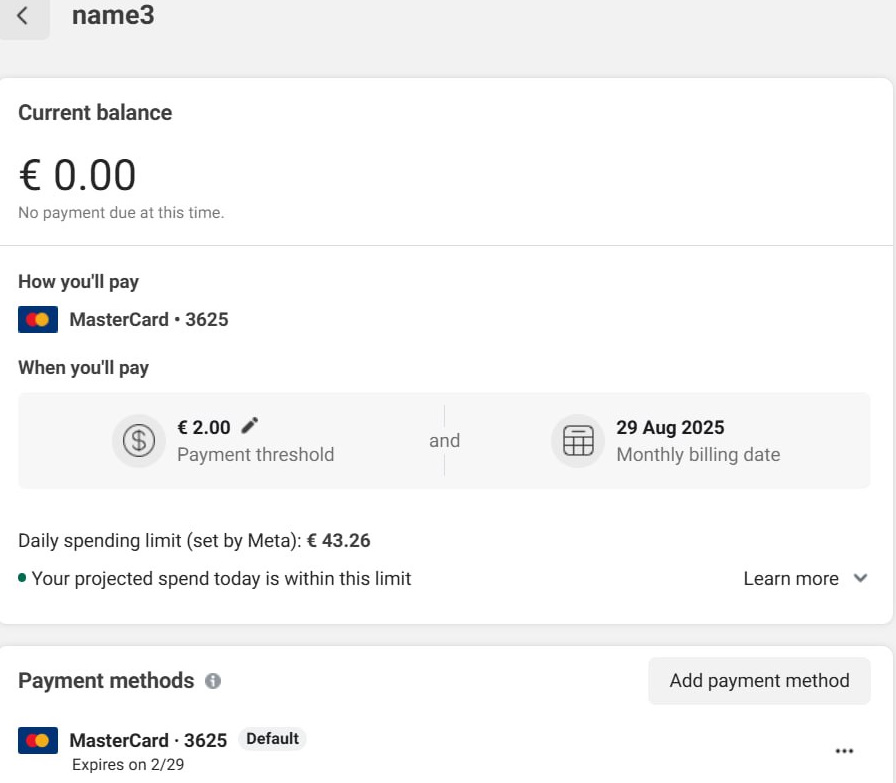Click the dollar sign payment threshold icon
This screenshot has width=896, height=783.
pos(138,441)
